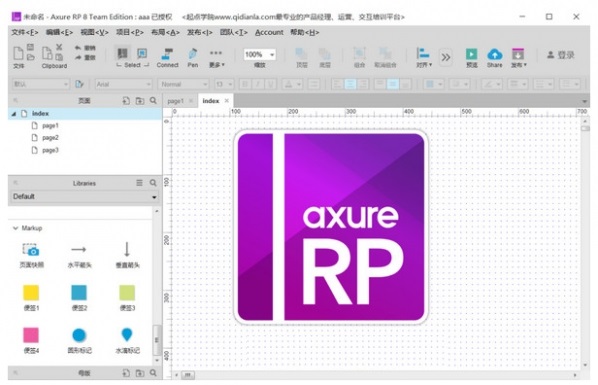Click search icon in Libraries panel
The width and height of the screenshot is (598, 385).
(x=153, y=183)
